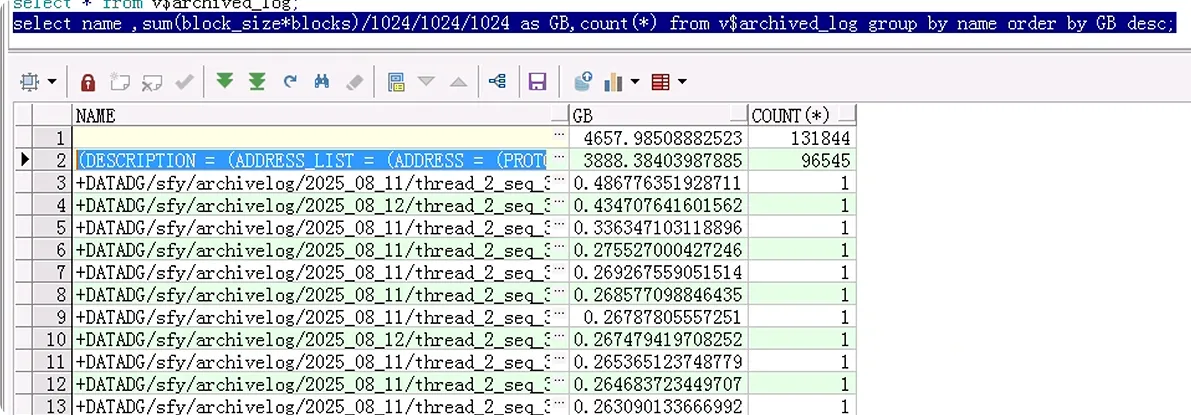The image size is (1191, 415).
Task: Select the GB cell 0.269267559051514
Action: 659,272
